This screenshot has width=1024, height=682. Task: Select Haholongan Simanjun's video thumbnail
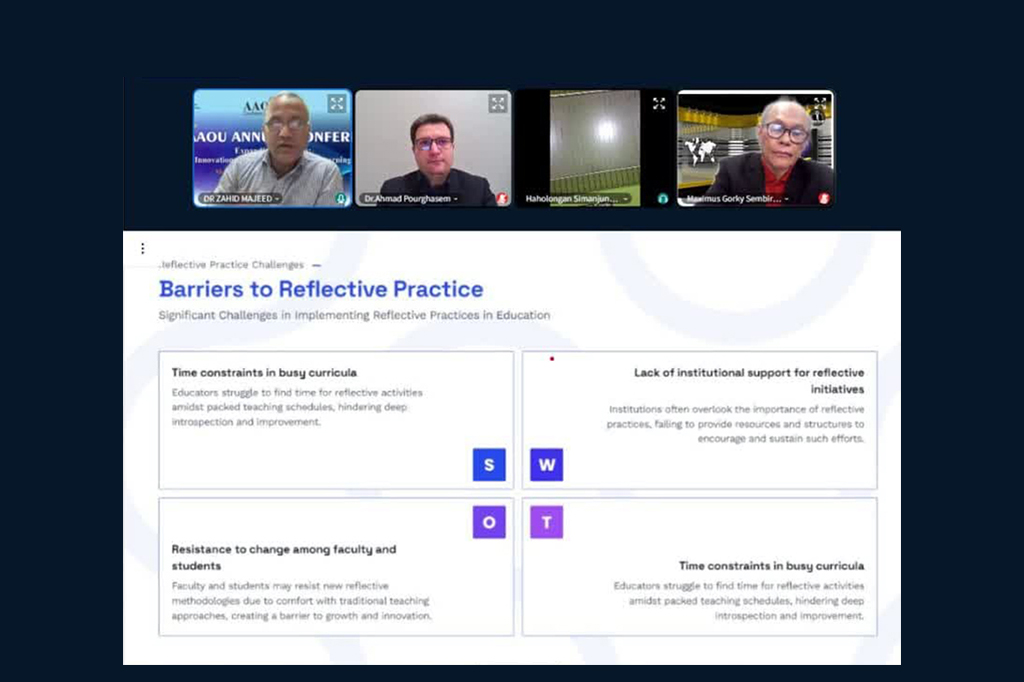(x=594, y=148)
